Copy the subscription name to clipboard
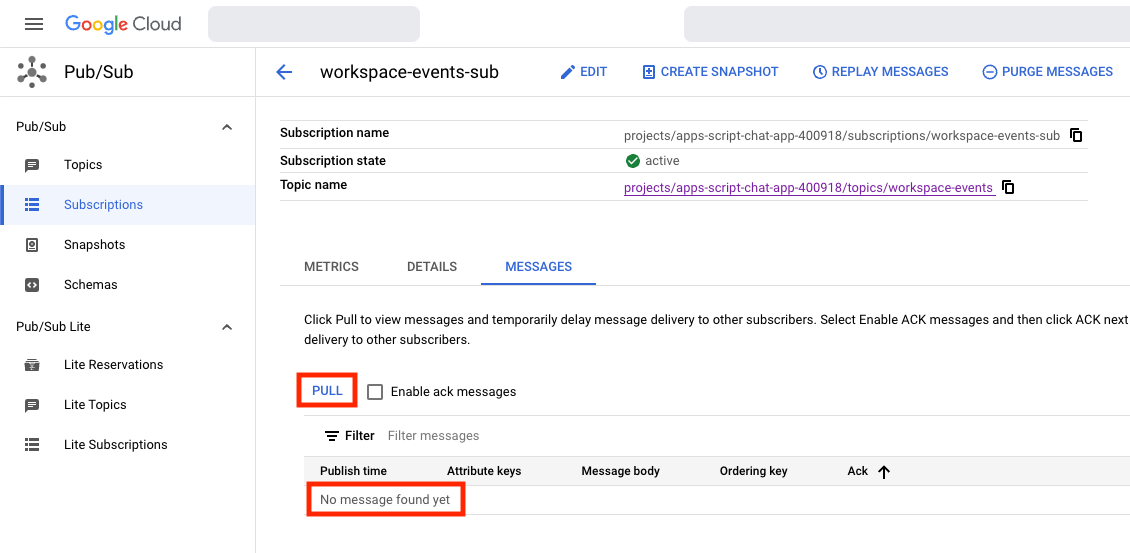The image size is (1130, 553). point(1076,135)
